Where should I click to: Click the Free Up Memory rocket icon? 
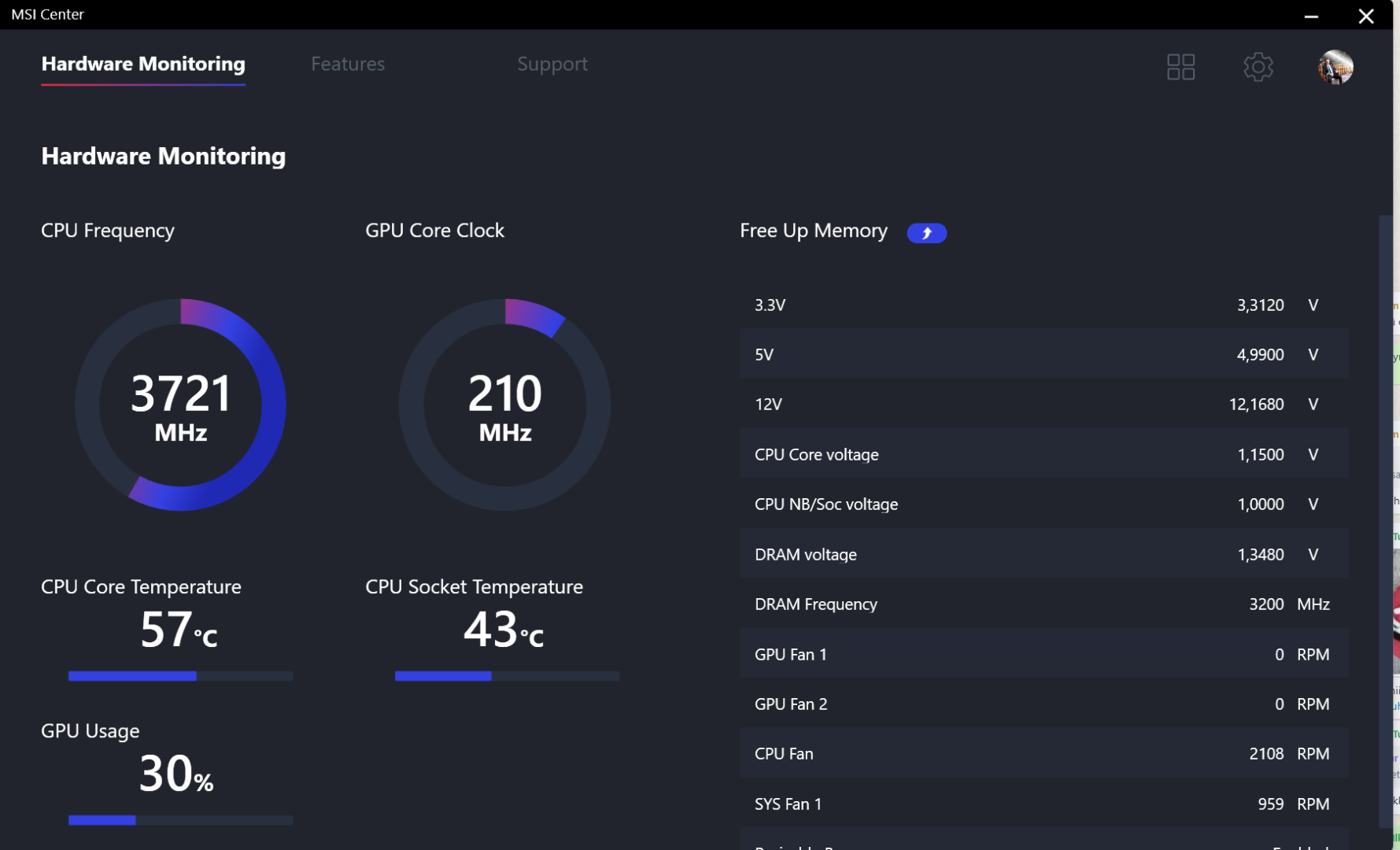coord(926,233)
